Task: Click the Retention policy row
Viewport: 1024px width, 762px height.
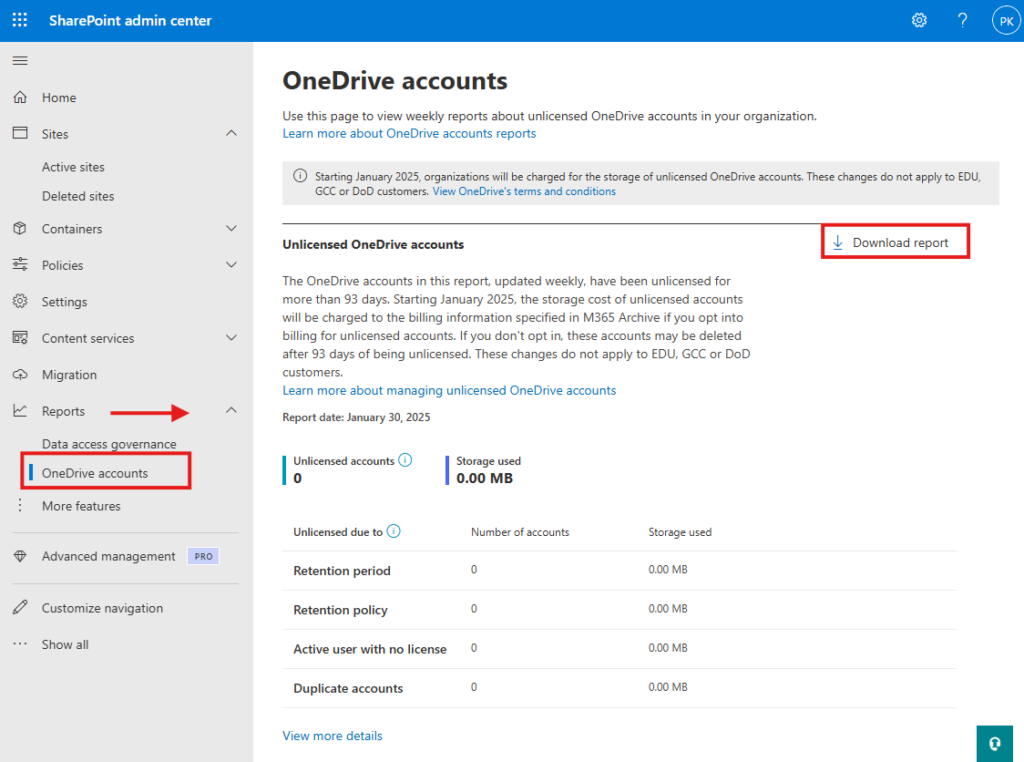Action: (619, 609)
